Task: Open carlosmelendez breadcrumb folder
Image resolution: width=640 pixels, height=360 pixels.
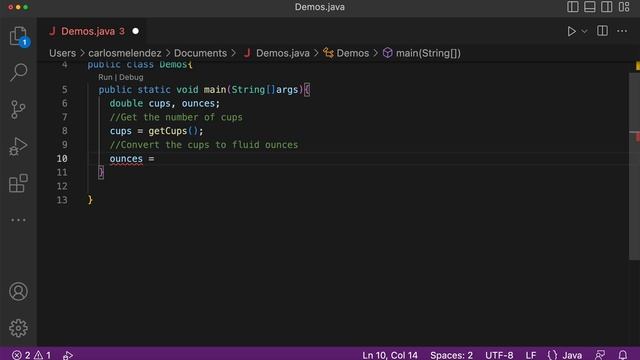Action: [x=124, y=53]
